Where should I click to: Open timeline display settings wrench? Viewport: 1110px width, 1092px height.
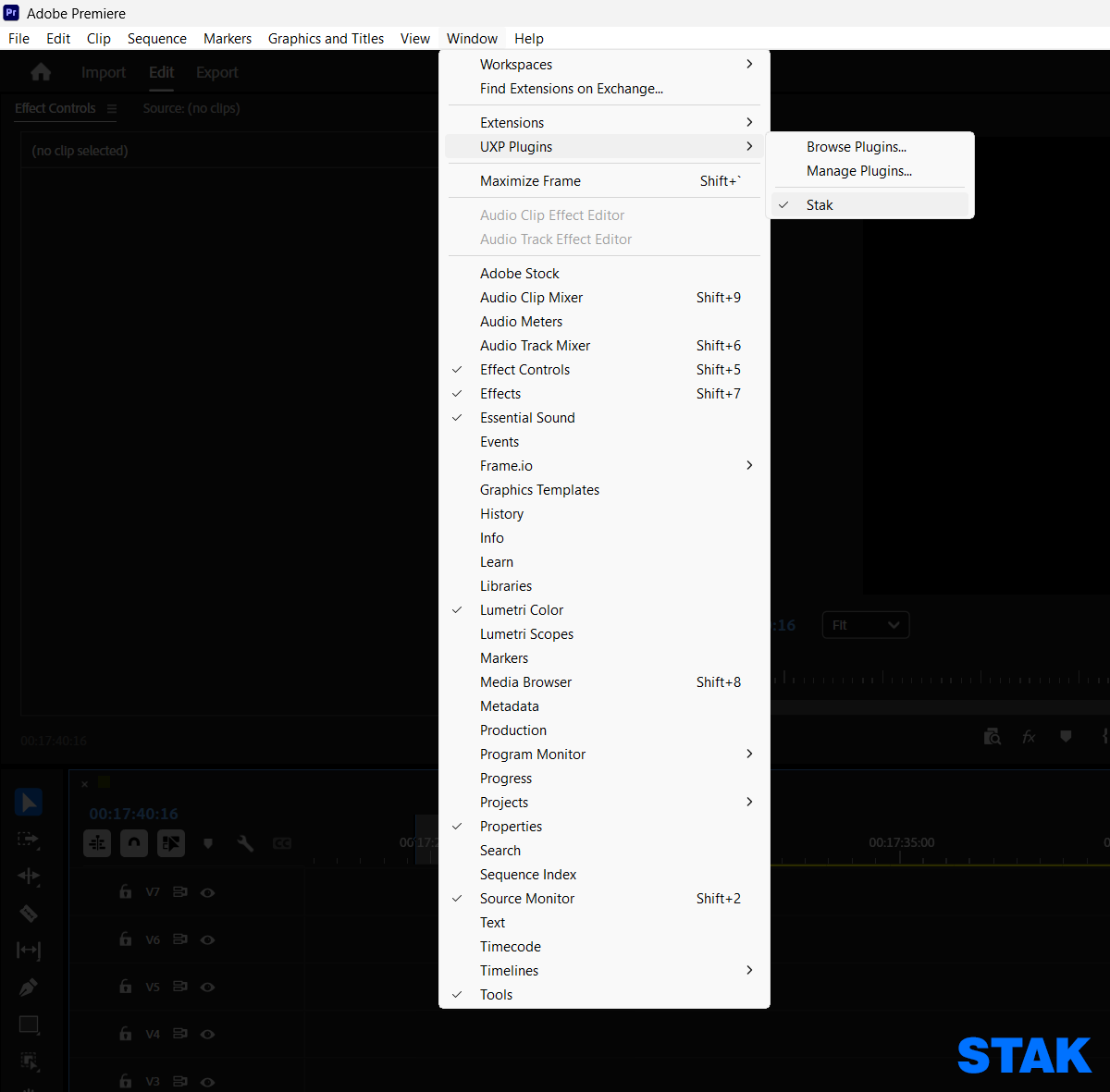(x=245, y=843)
